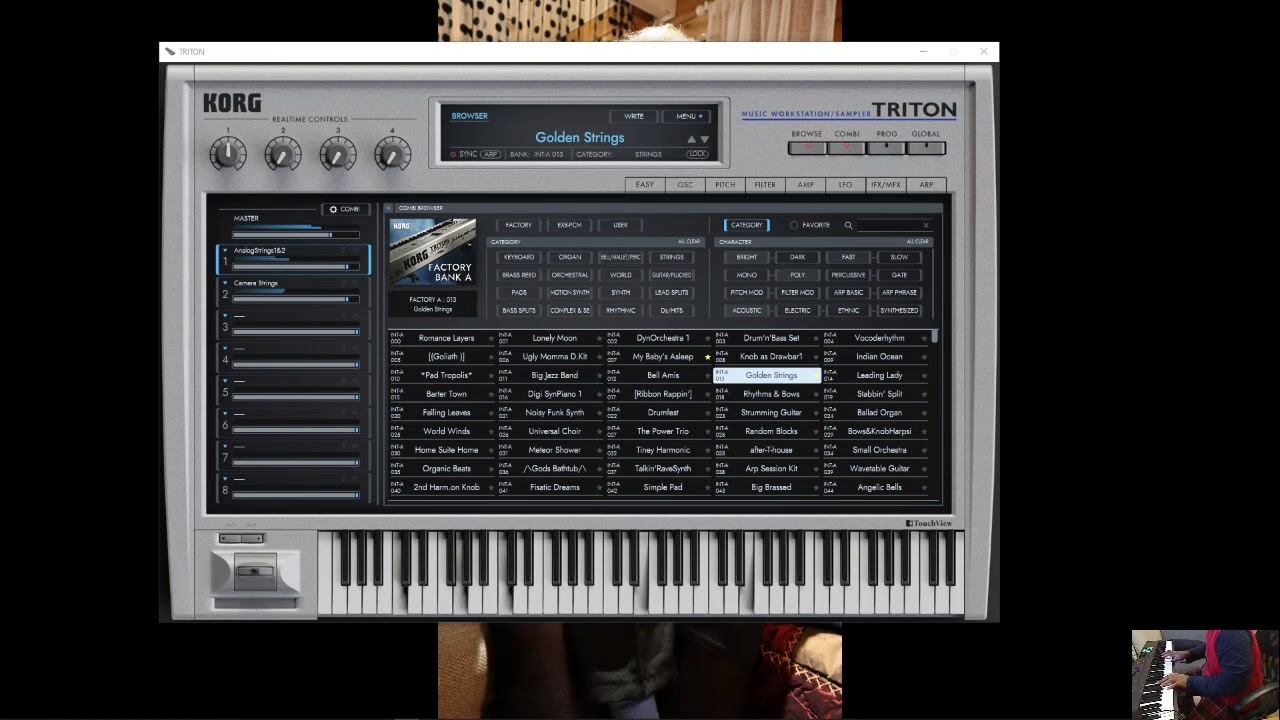The image size is (1280, 720).
Task: Click the pitch bend joystick
Action: (254, 572)
